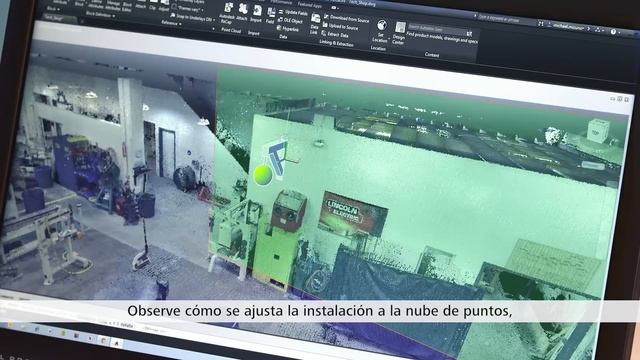Click the Help question mark icon
The height and width of the screenshot is (360, 640).
click(613, 32)
